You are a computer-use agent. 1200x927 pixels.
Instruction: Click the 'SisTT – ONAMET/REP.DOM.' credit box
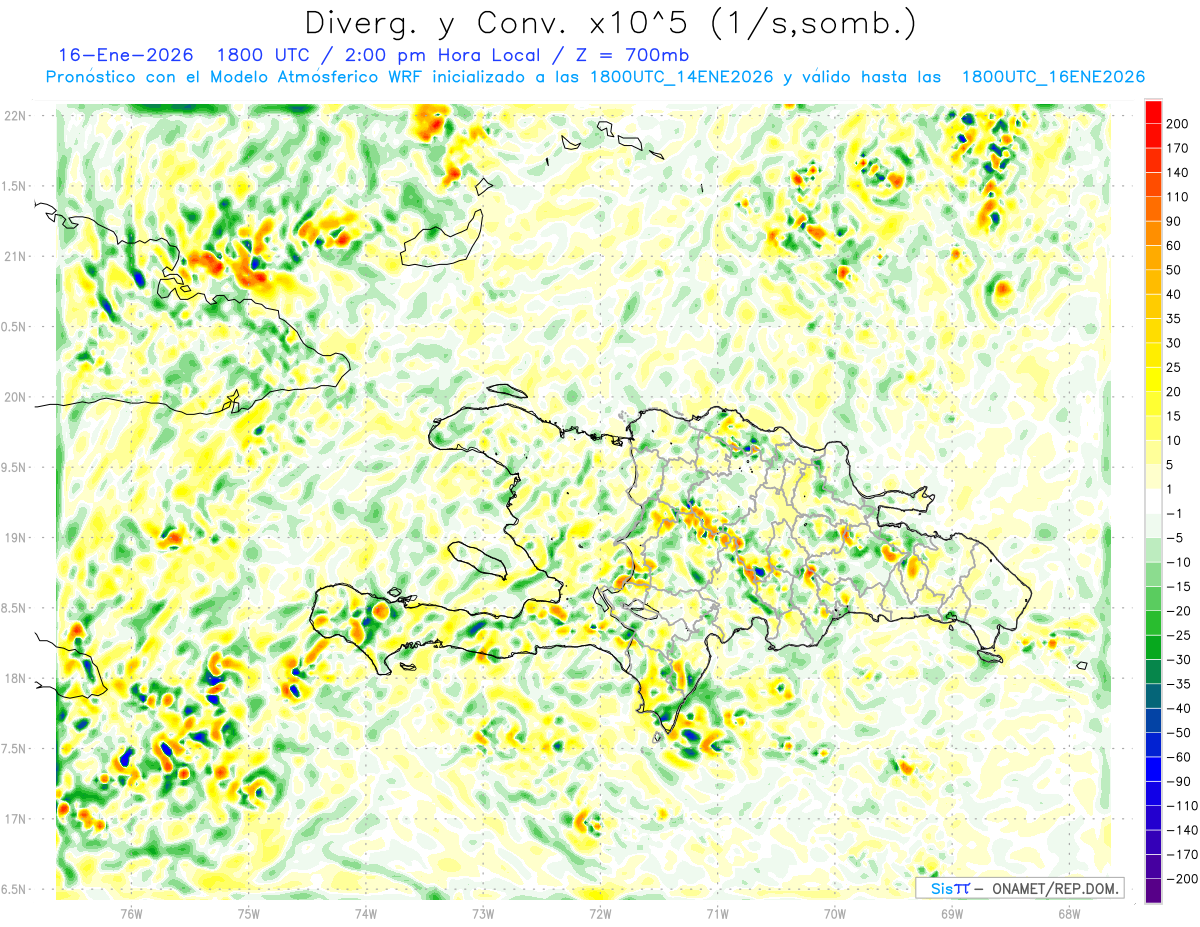(1019, 888)
